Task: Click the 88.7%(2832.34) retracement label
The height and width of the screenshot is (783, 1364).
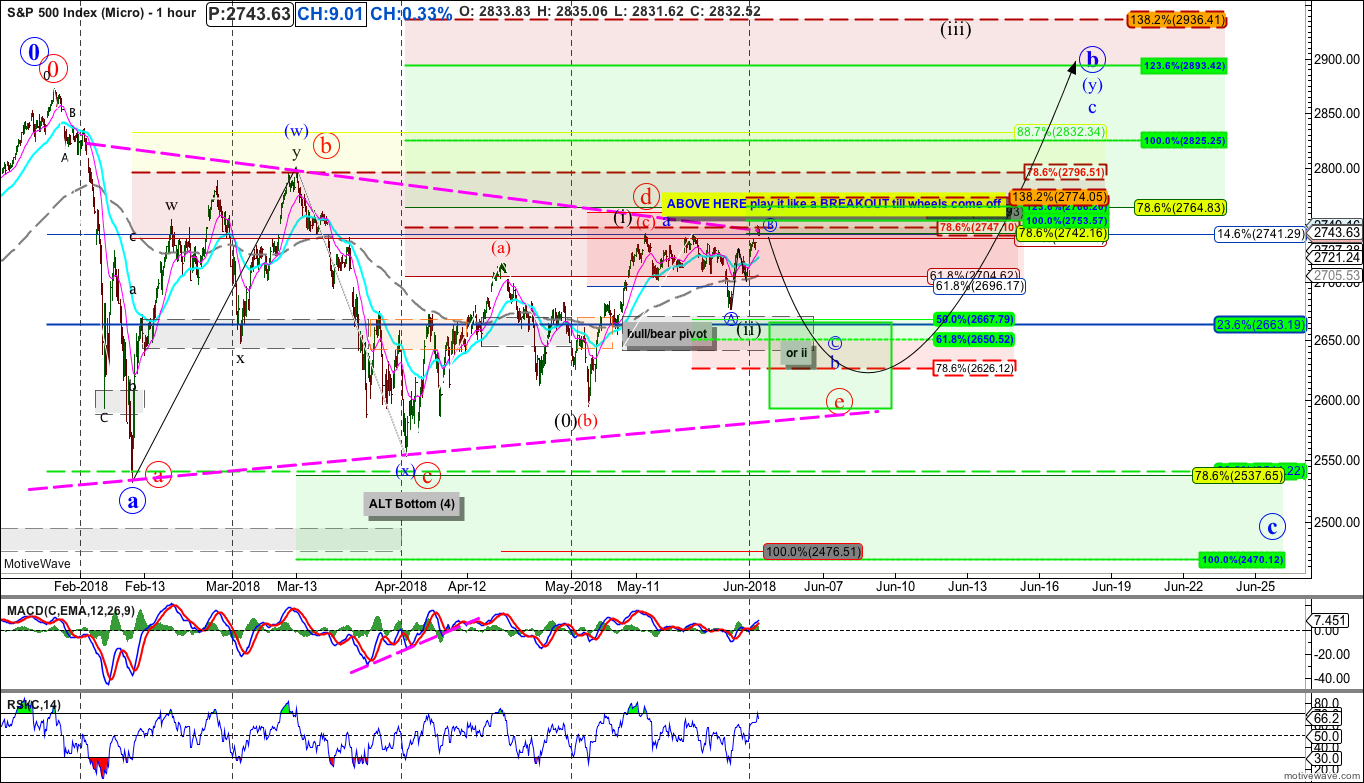Action: click(x=1060, y=131)
